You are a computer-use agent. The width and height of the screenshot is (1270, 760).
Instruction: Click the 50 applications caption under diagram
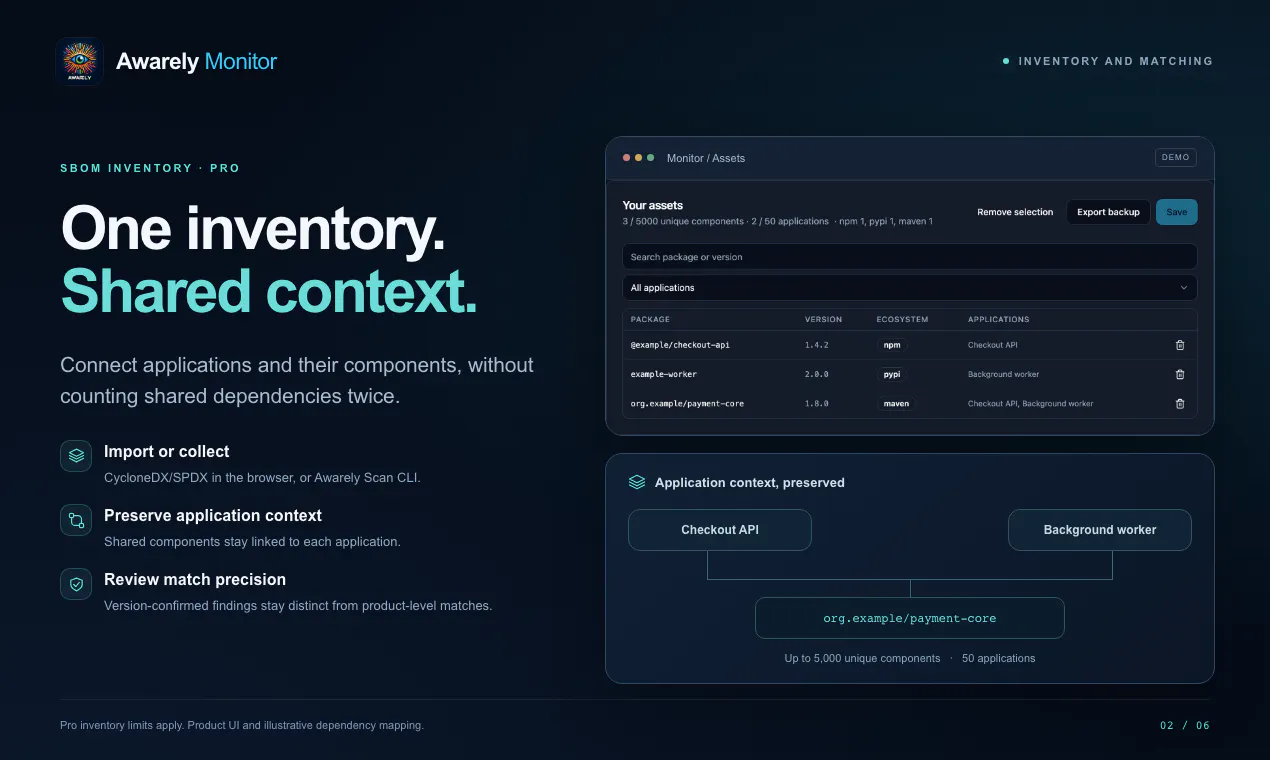tap(999, 658)
